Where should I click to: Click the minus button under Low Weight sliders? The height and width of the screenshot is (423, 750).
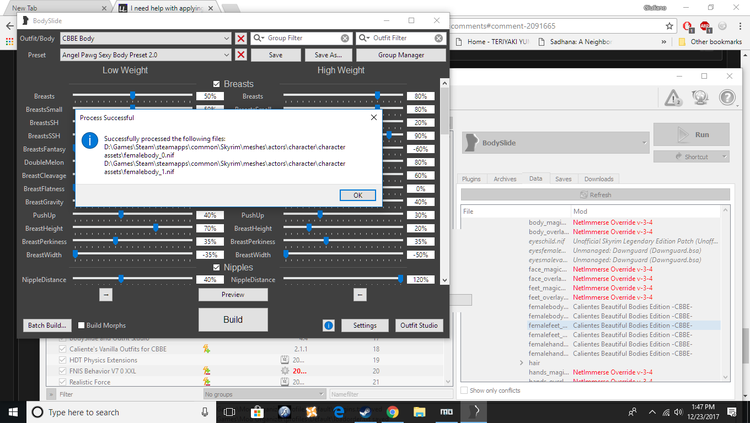coord(106,295)
